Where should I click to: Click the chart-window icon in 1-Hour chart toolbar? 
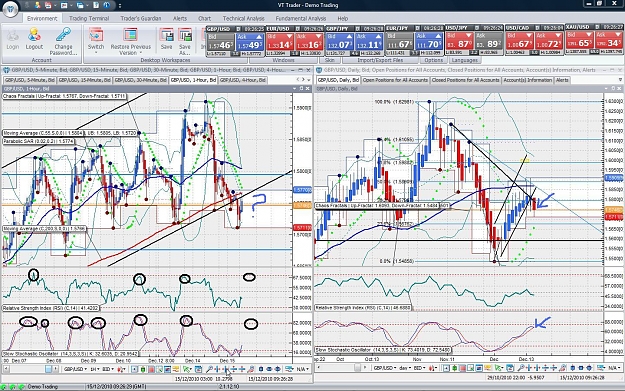coord(167,369)
